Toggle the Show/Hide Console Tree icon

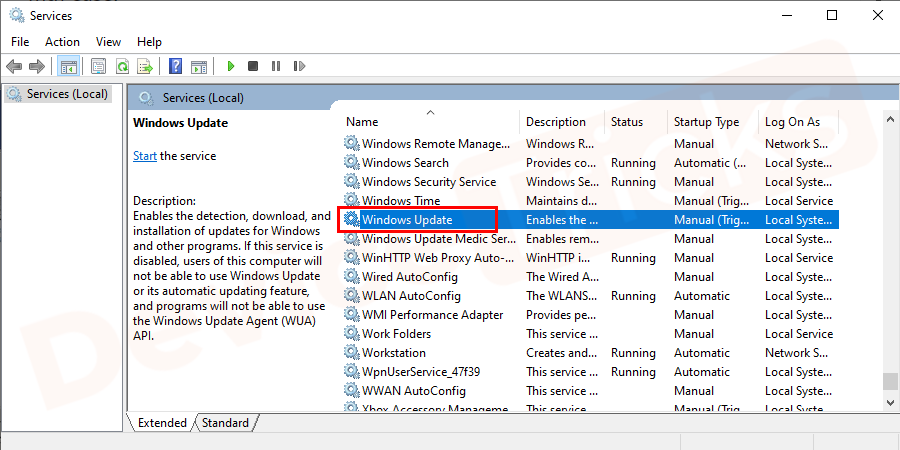pyautogui.click(x=69, y=67)
